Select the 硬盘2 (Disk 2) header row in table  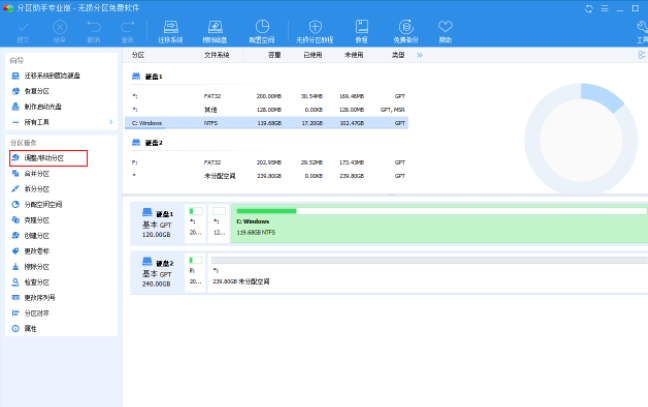coord(154,143)
